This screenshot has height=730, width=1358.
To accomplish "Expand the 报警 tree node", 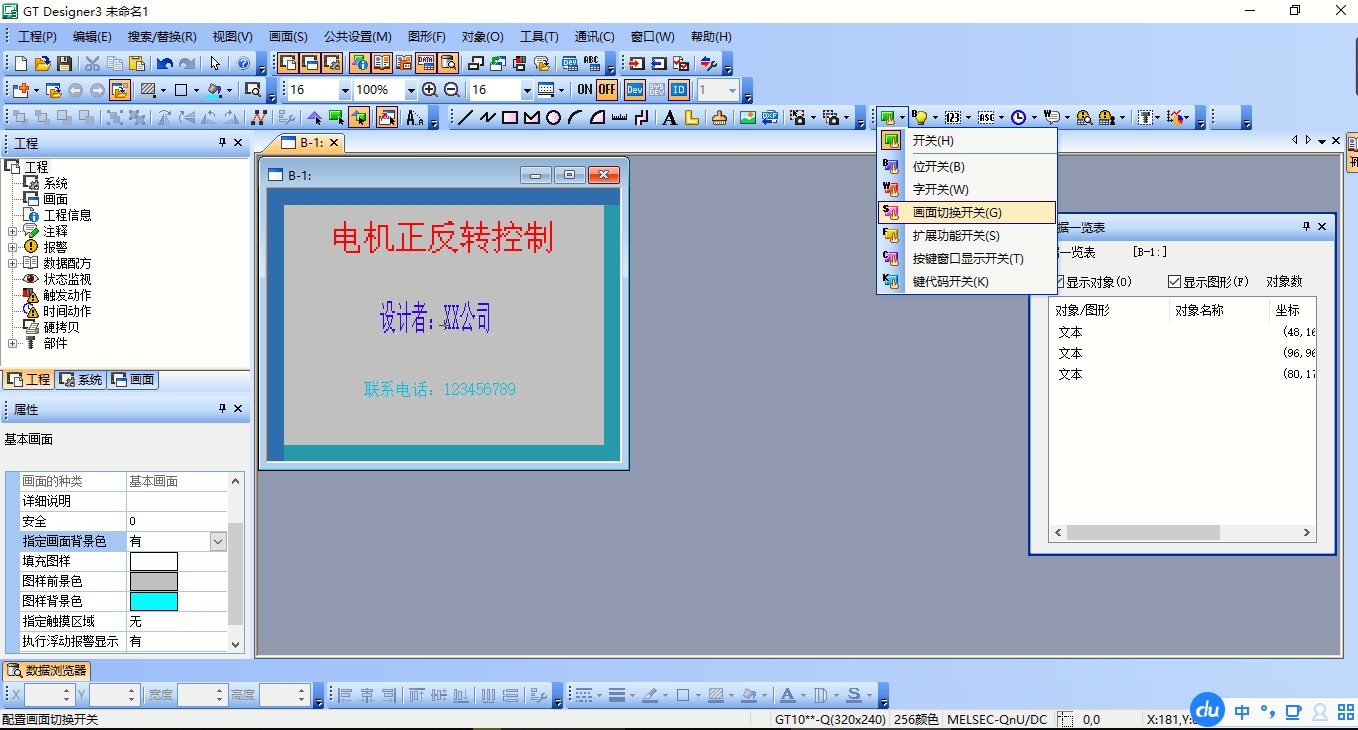I will [x=12, y=247].
